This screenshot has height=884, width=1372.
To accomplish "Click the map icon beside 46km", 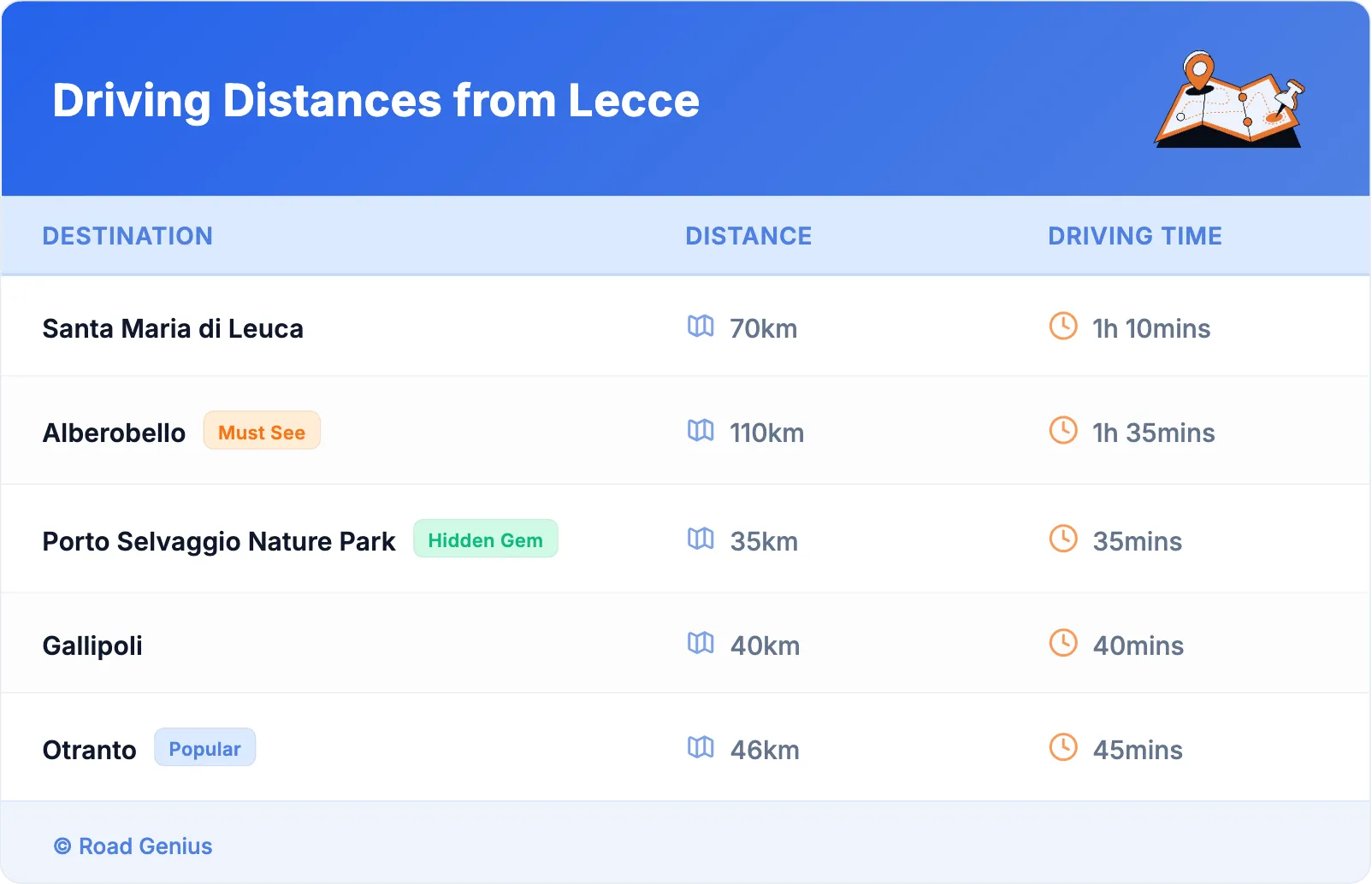I will pyautogui.click(x=701, y=747).
